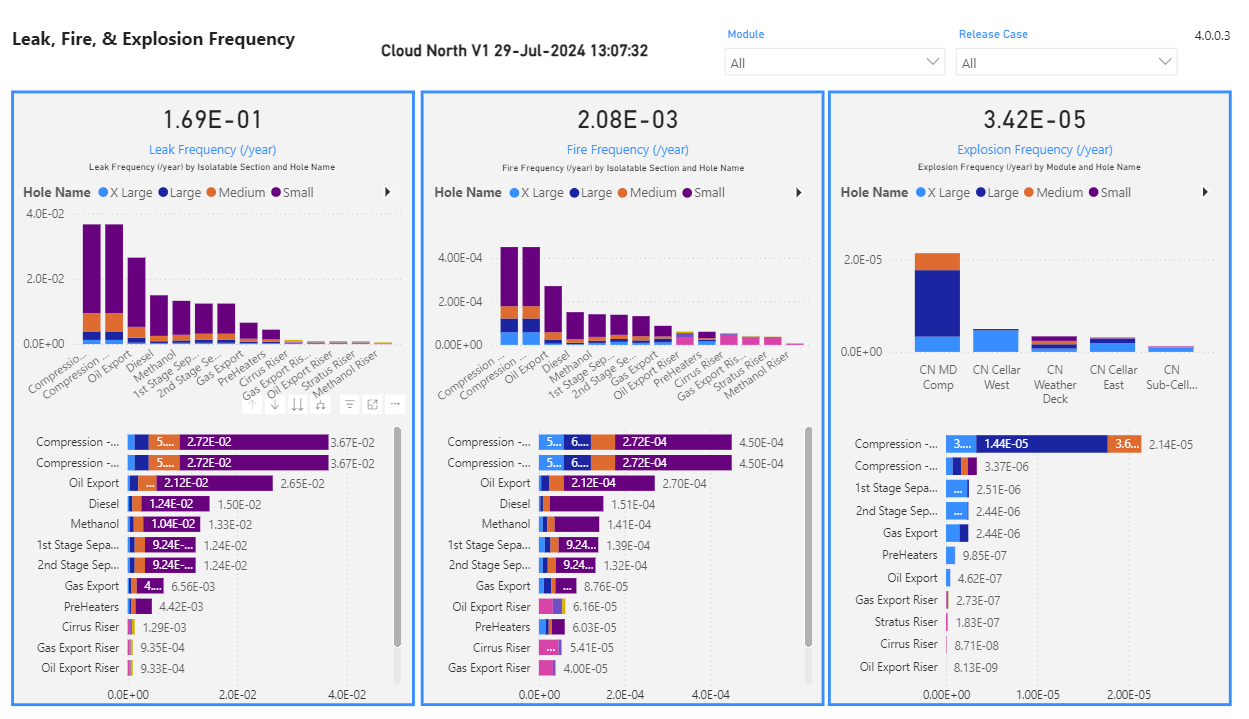Viewport: 1249px width, 719px height.
Task: Select the CN MD Comp column in Explosion chart
Action: 938,300
